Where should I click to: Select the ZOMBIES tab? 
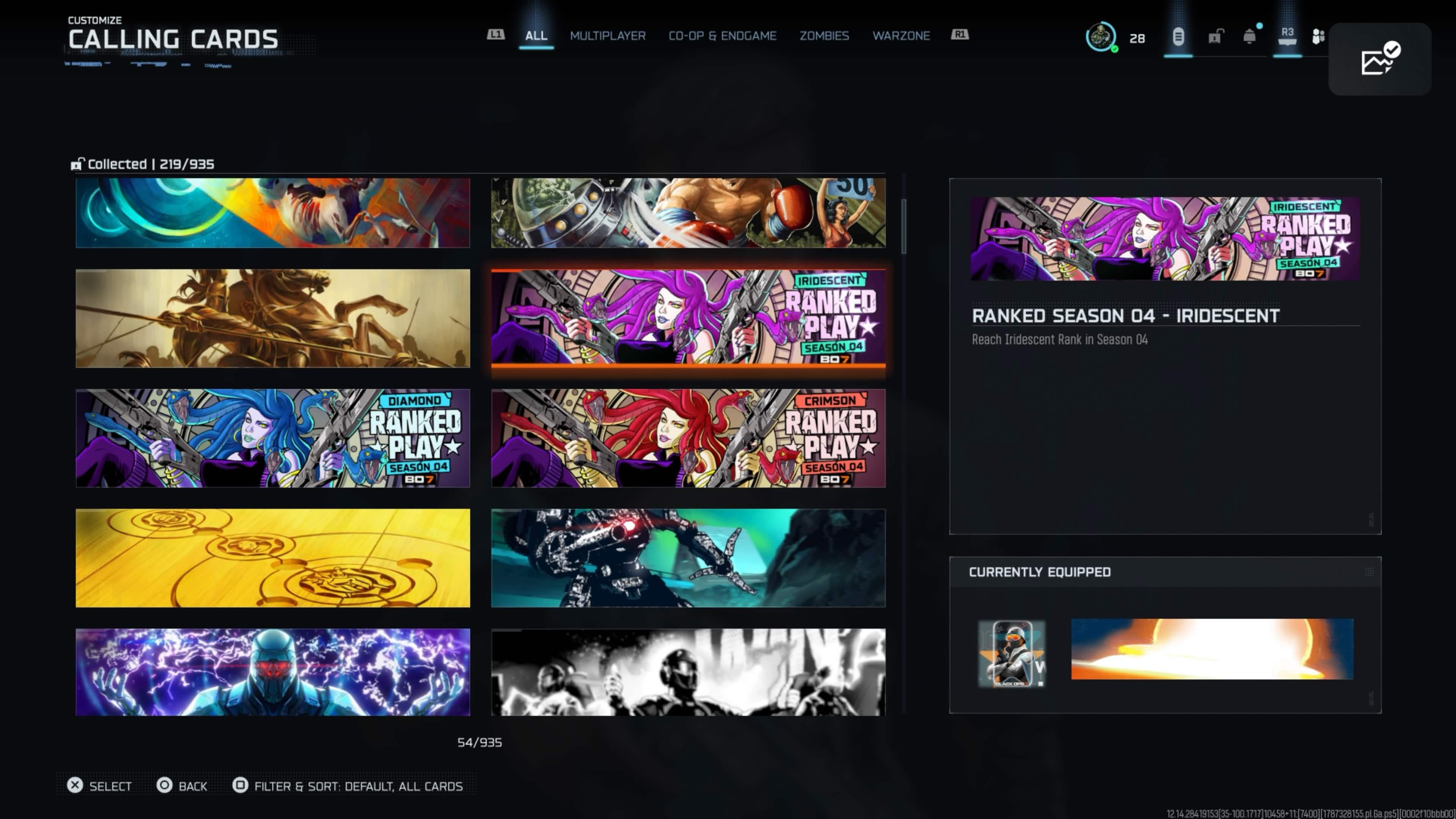pyautogui.click(x=824, y=36)
